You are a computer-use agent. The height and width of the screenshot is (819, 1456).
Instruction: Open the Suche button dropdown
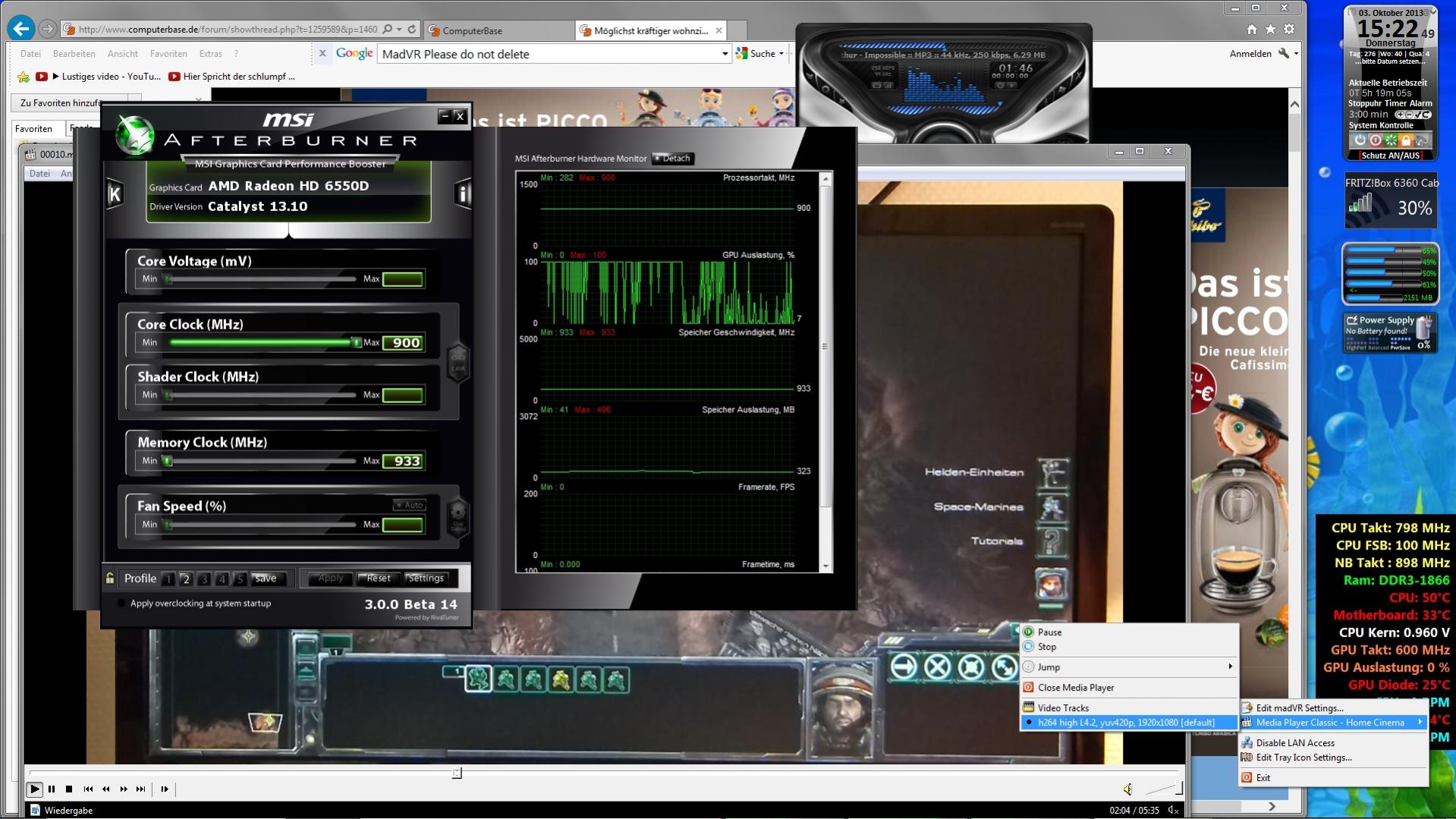tap(781, 54)
